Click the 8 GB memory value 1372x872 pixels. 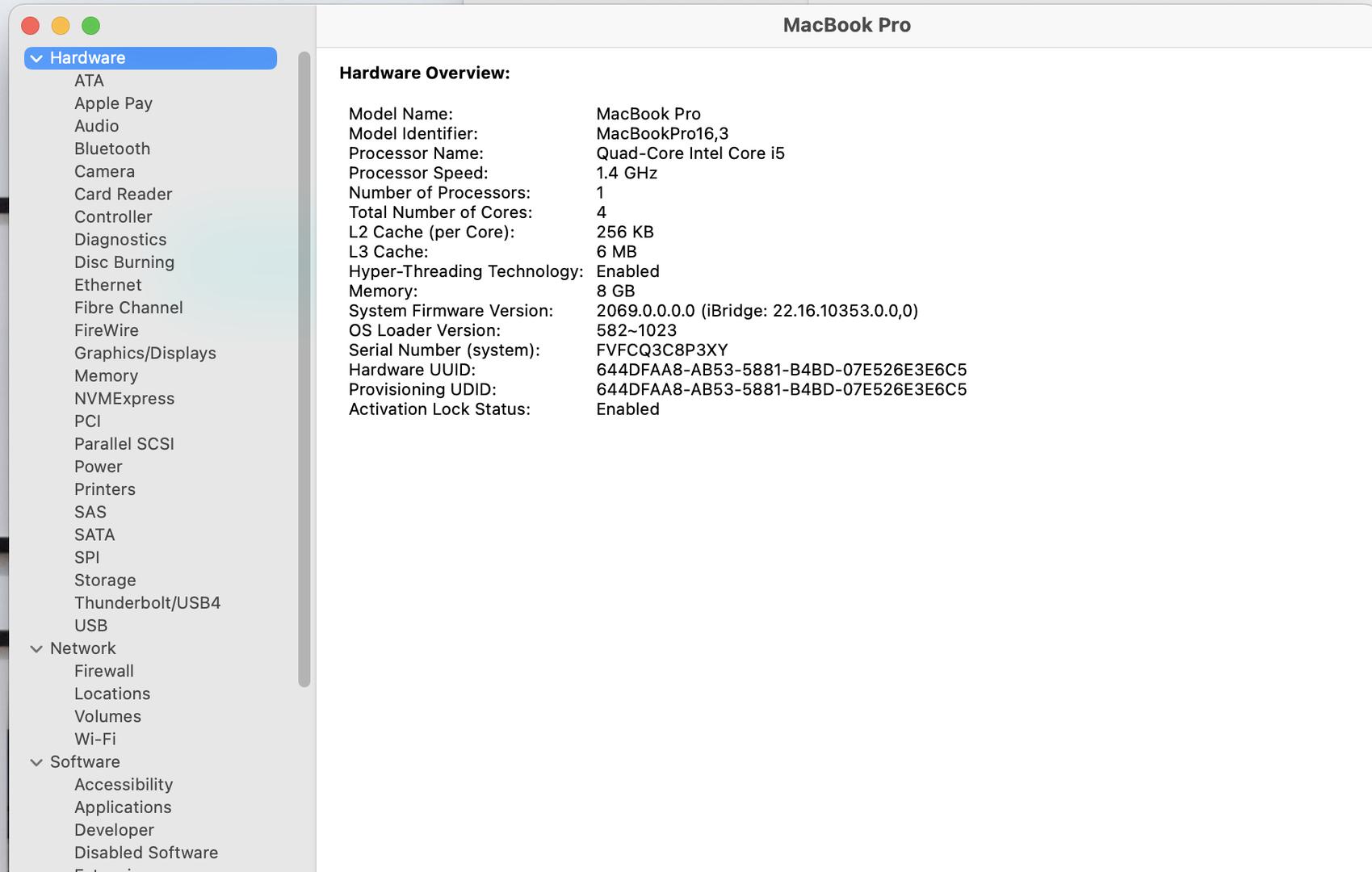(615, 291)
